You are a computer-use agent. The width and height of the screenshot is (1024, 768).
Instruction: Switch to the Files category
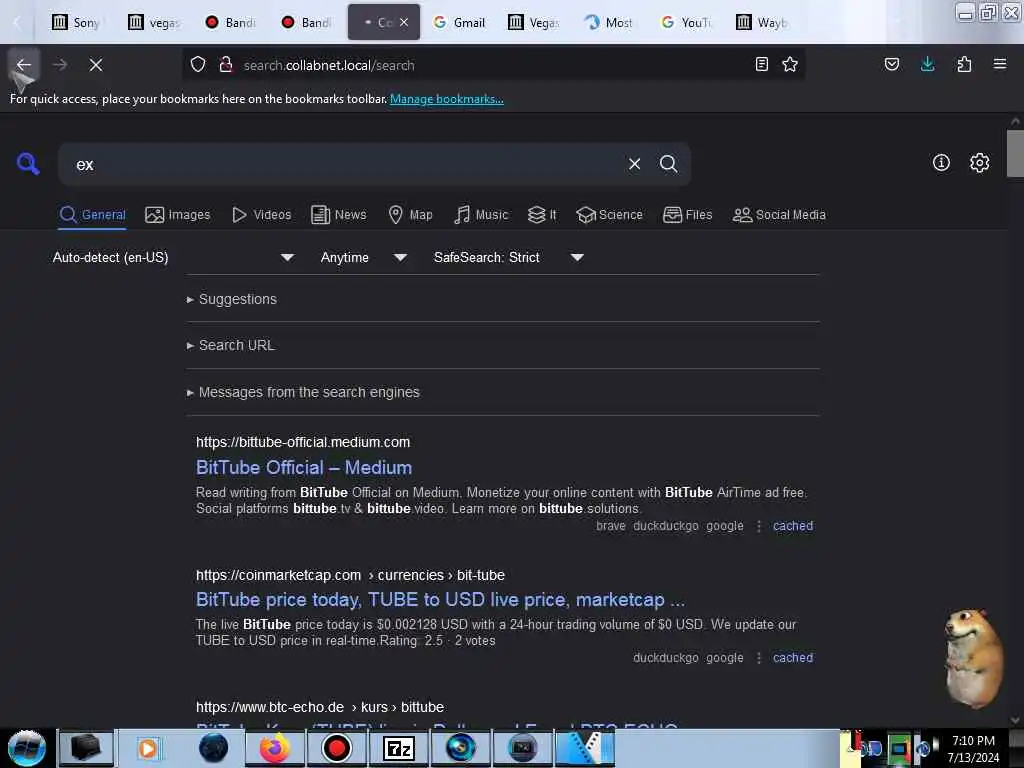[x=687, y=215]
